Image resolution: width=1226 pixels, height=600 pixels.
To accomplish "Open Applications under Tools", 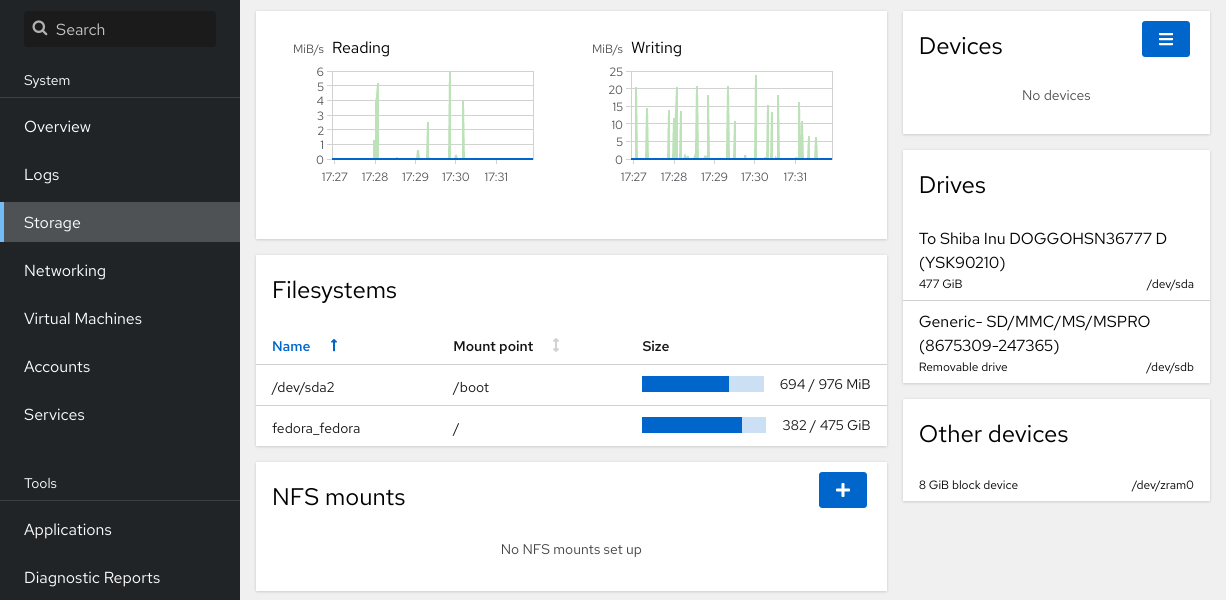I will [x=120, y=530].
